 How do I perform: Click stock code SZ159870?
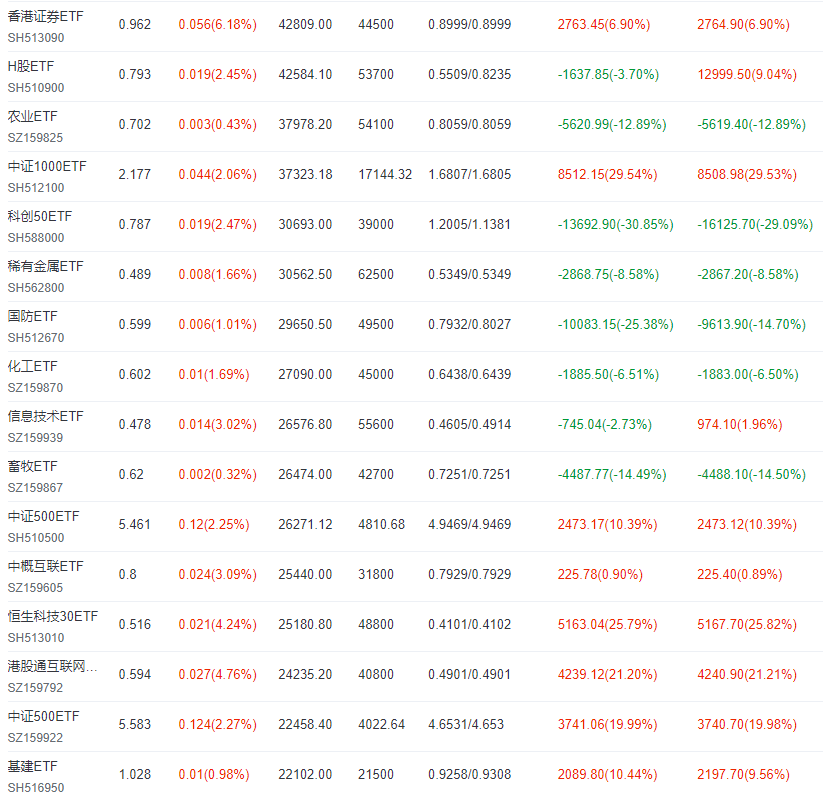35,387
